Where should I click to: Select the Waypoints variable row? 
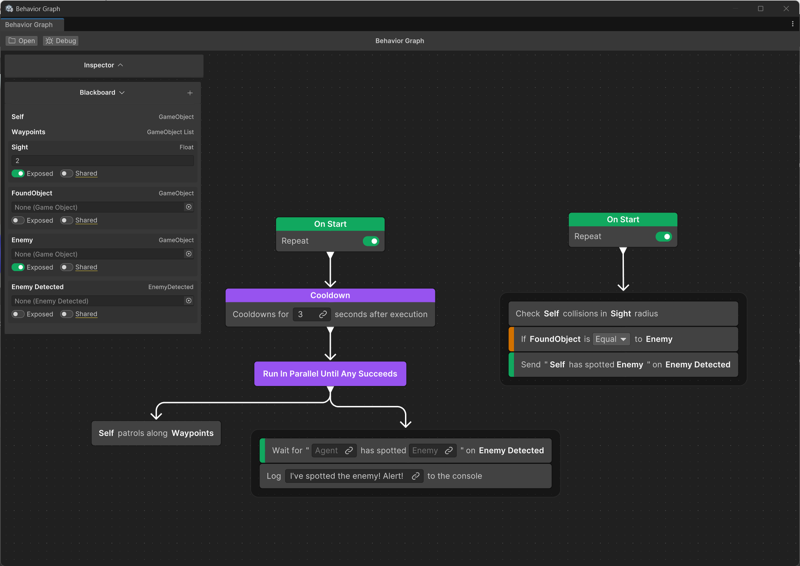(x=103, y=132)
